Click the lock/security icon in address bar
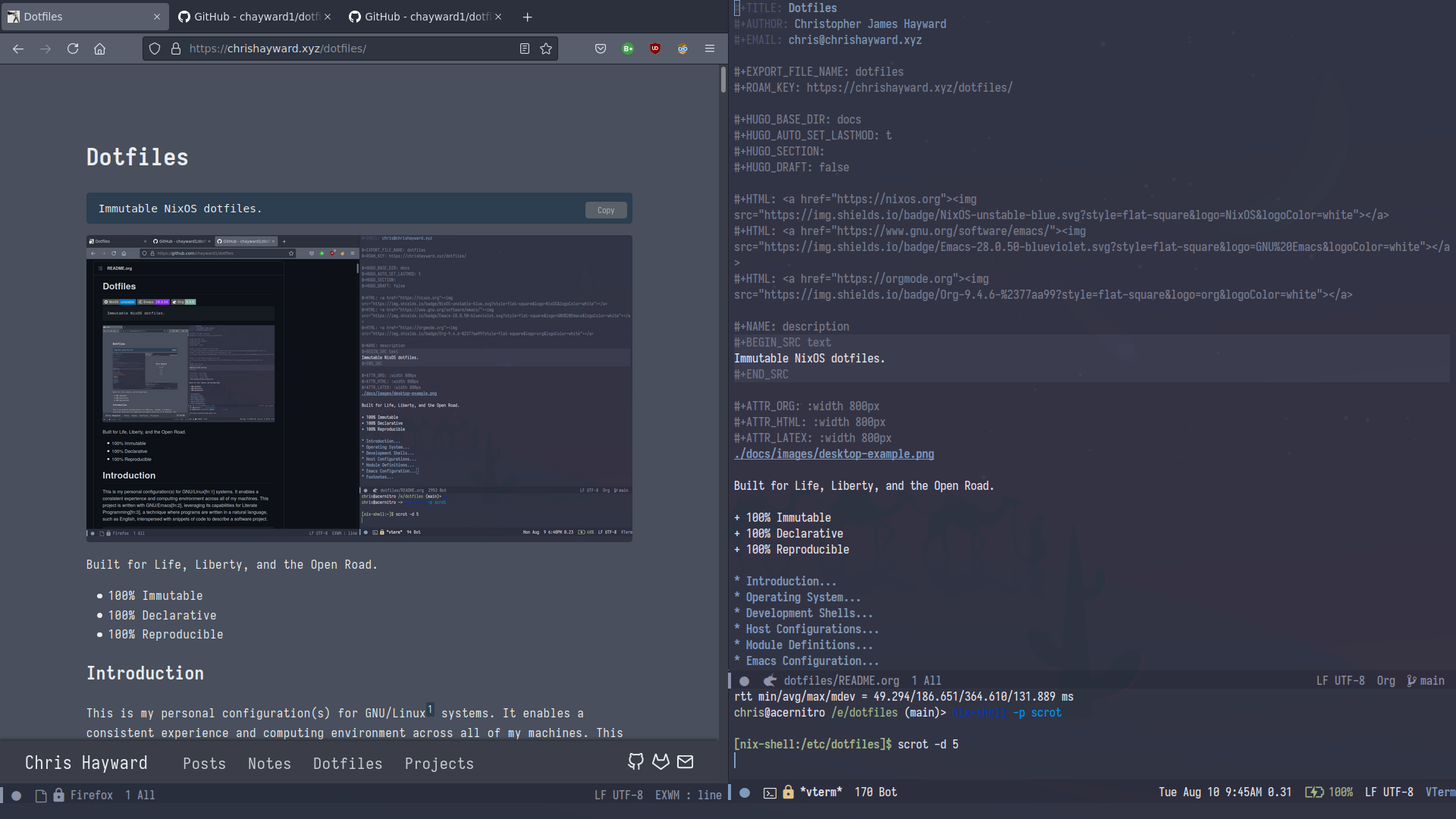 point(174,48)
